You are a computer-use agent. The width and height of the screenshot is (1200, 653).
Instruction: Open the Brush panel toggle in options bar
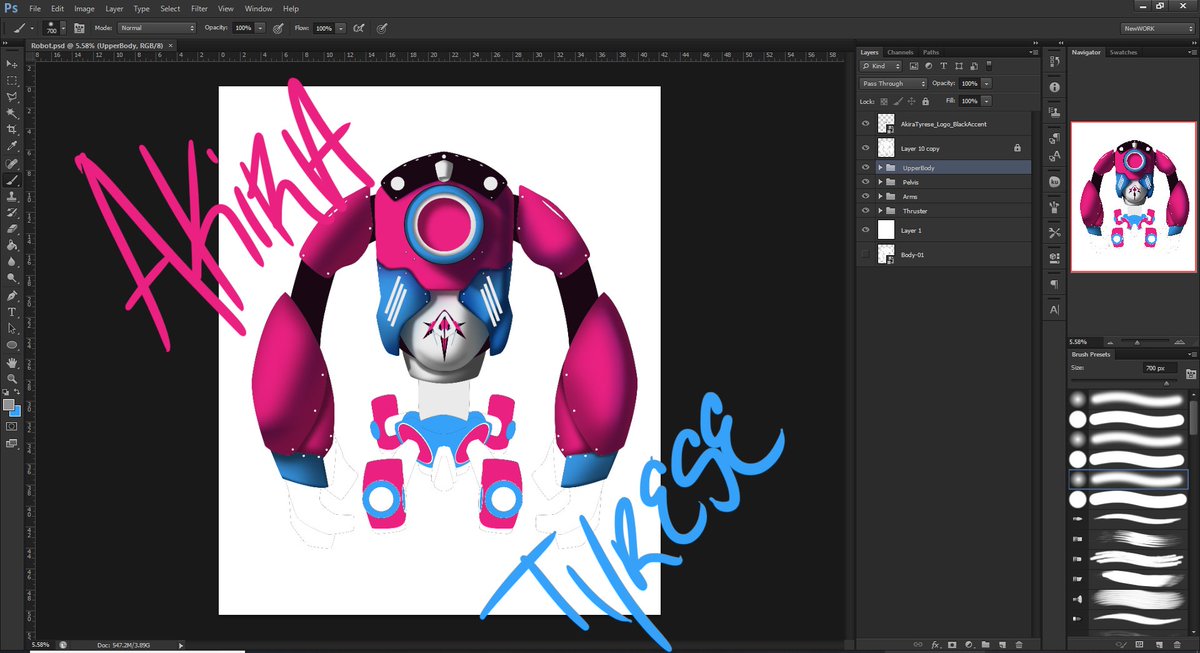point(78,28)
